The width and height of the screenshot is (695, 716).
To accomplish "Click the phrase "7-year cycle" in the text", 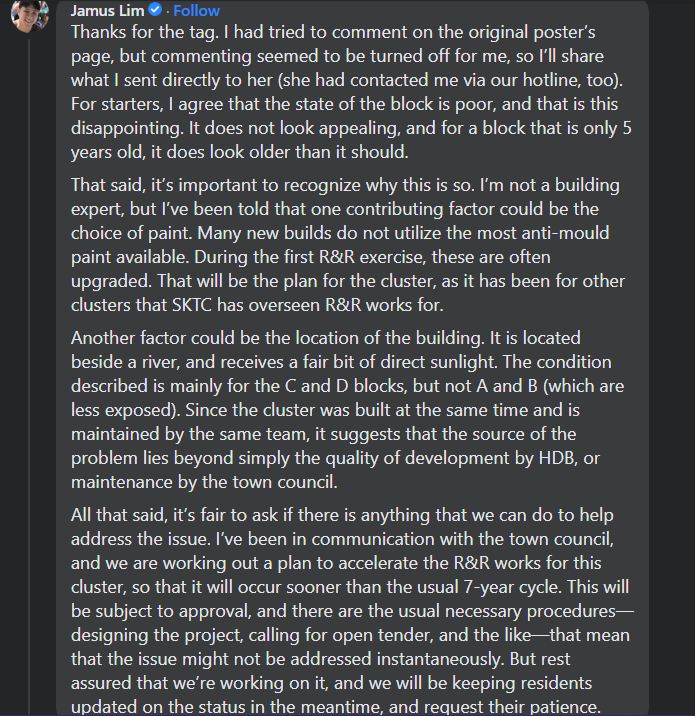I will coord(512,587).
